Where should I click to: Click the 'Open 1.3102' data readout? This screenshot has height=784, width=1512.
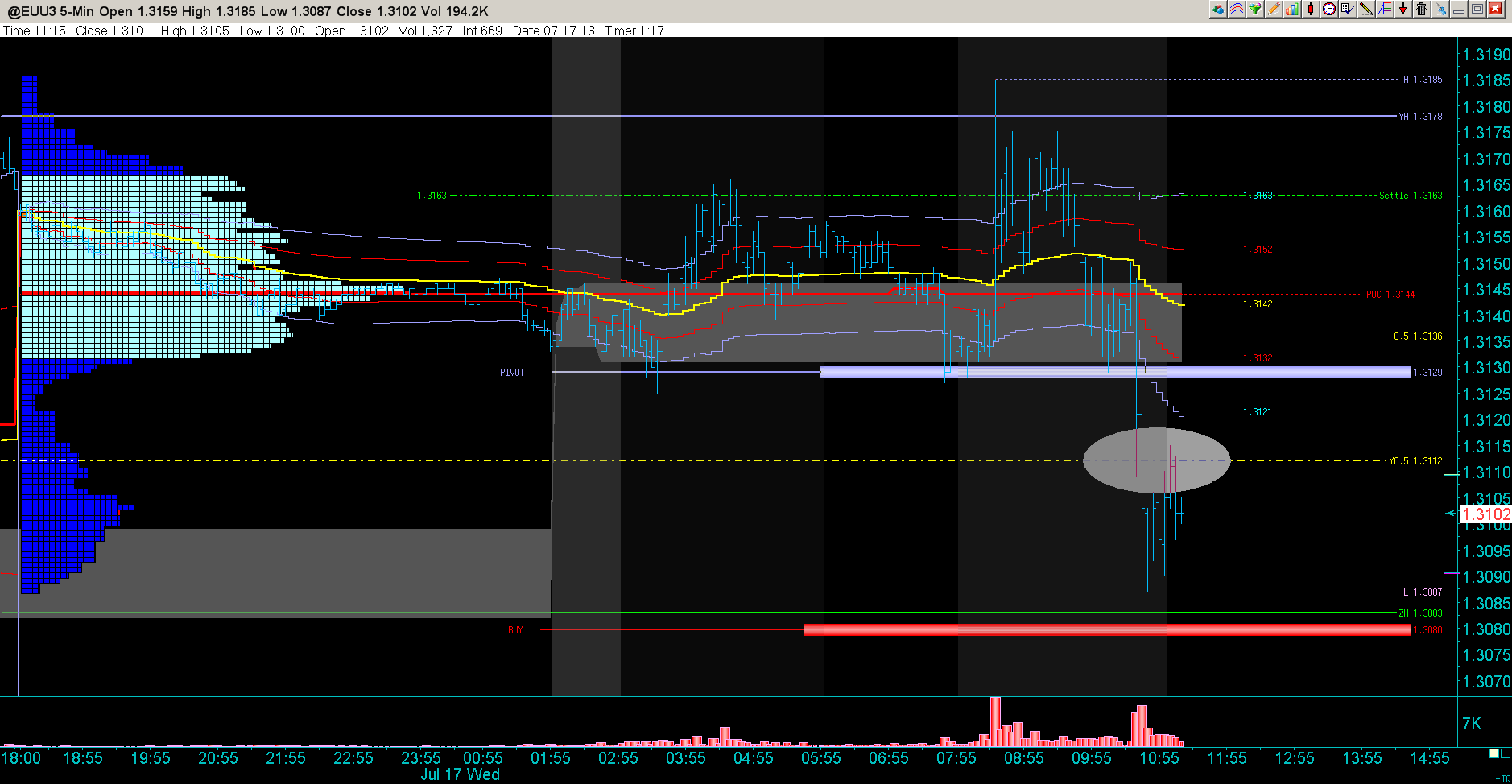click(352, 31)
